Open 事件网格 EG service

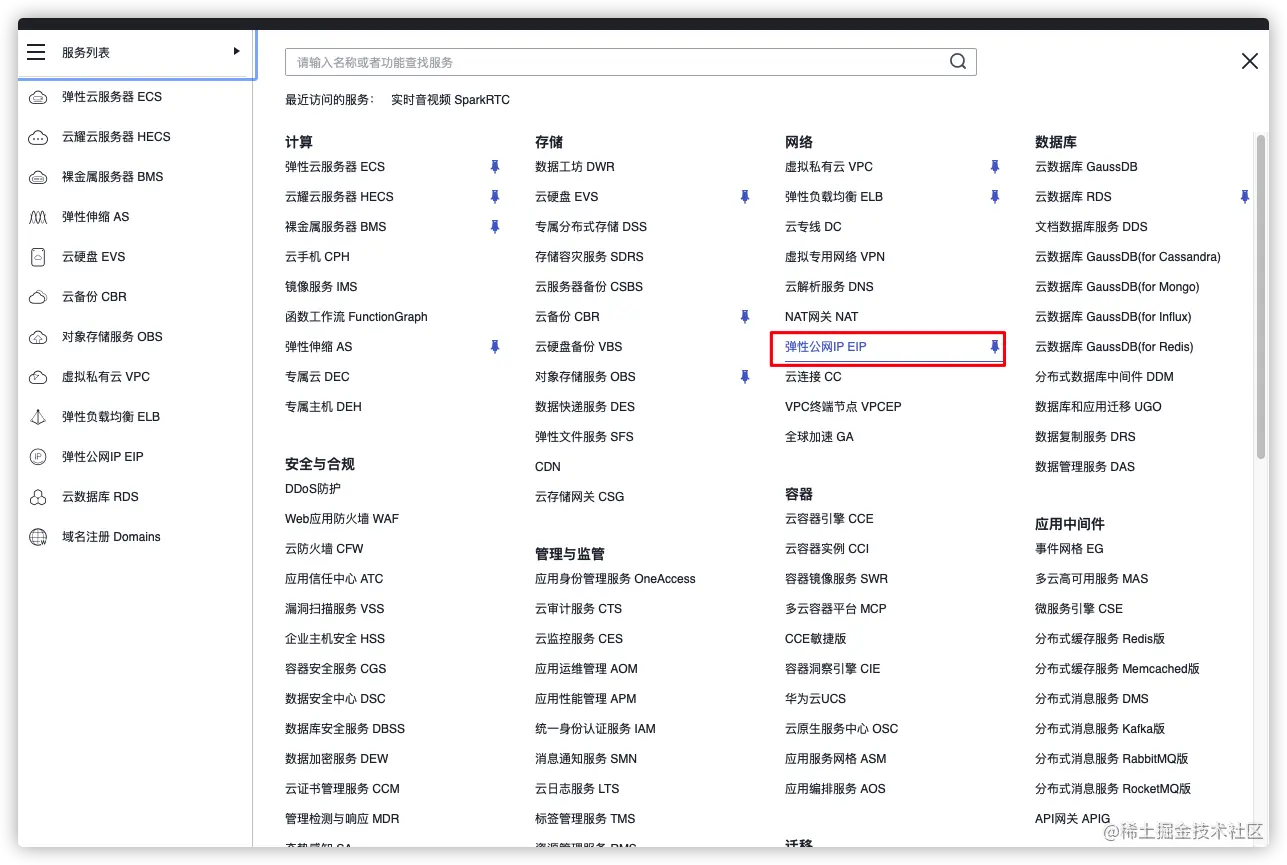(1069, 549)
